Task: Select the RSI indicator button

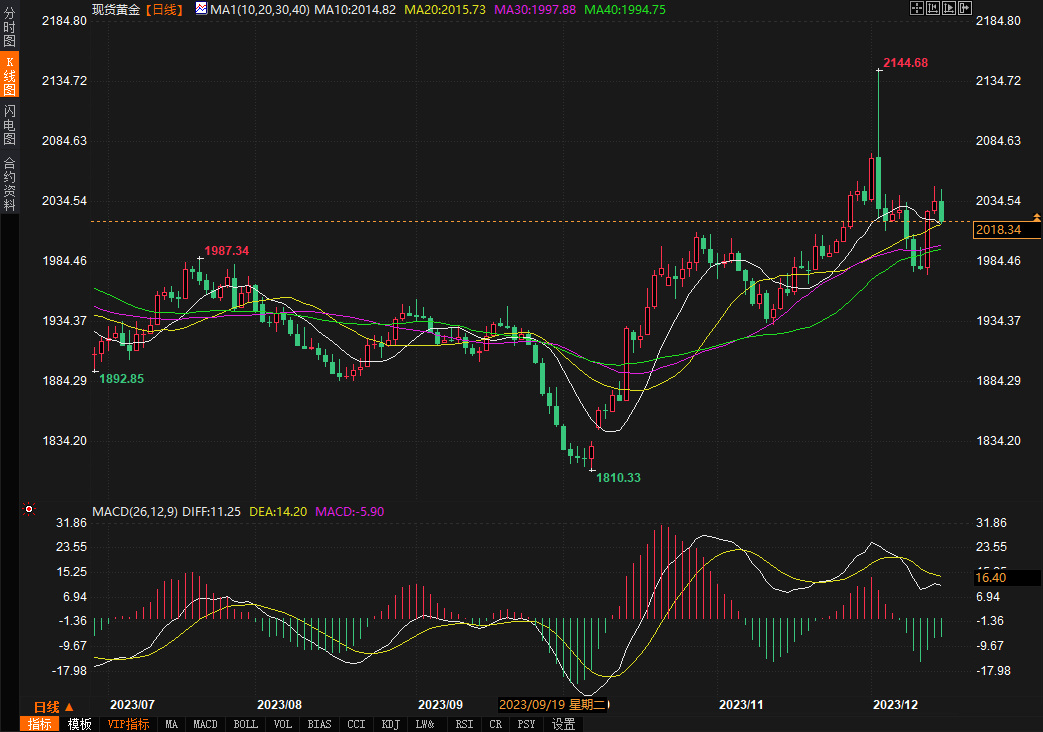Action: pyautogui.click(x=464, y=724)
